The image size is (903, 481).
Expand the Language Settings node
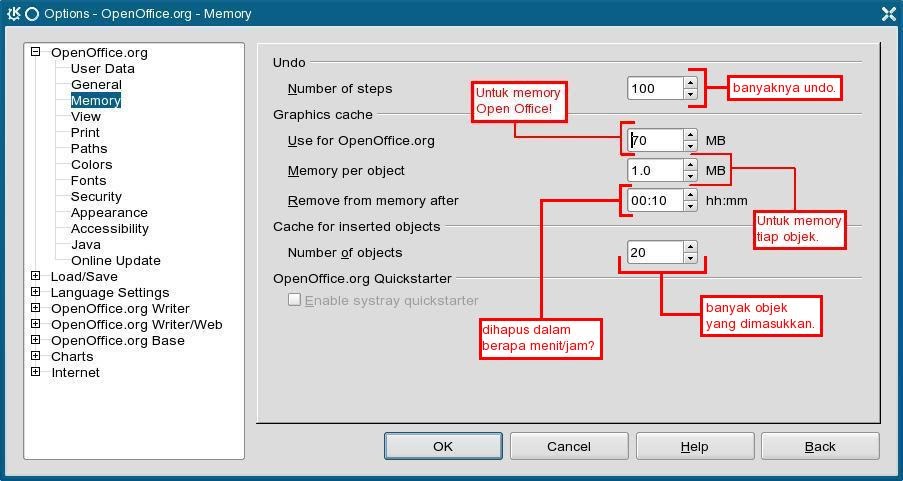click(36, 292)
